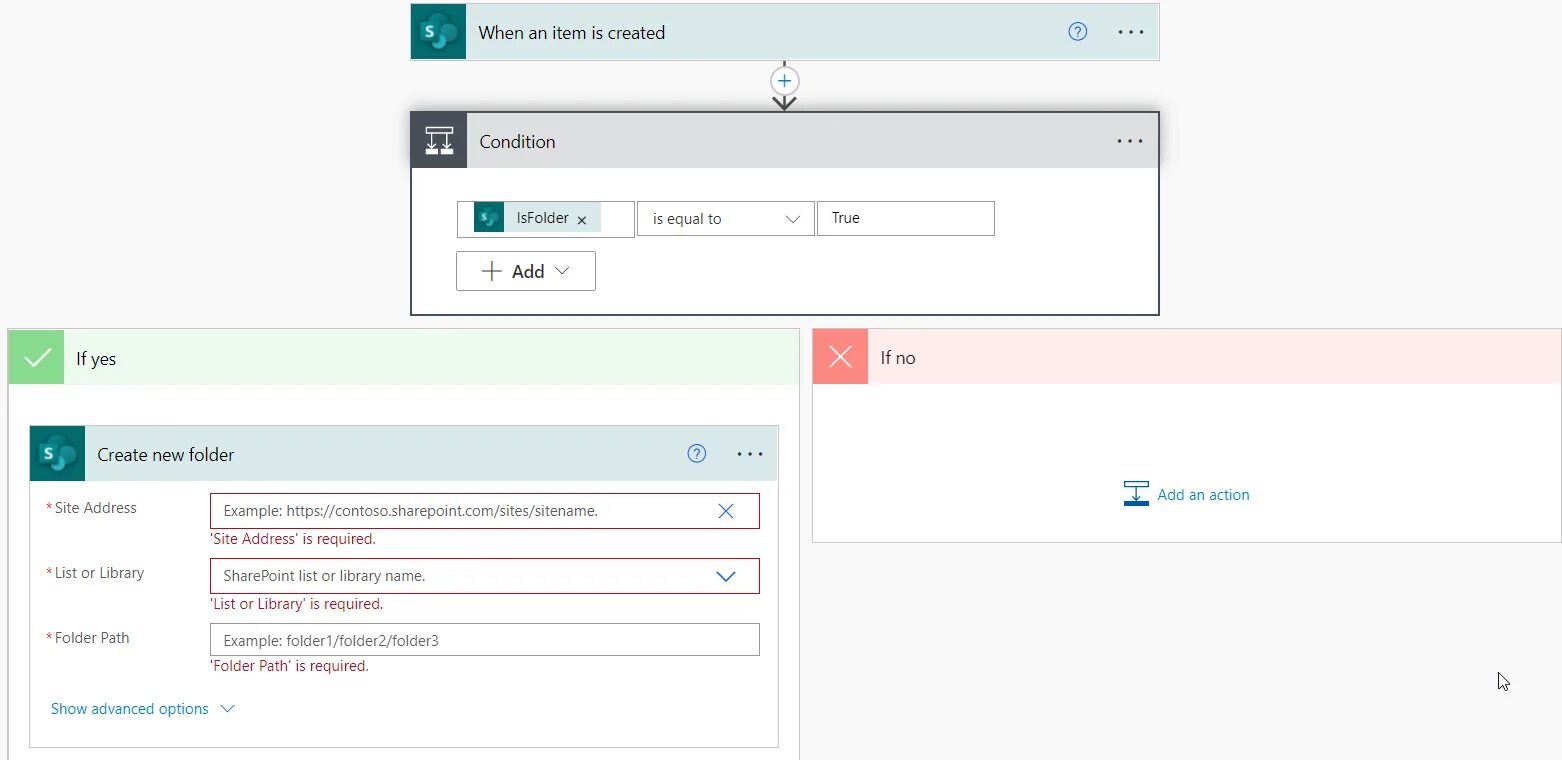Click the IsFolder dynamic content token
Screen dimensions: 1562x760
(x=537, y=218)
